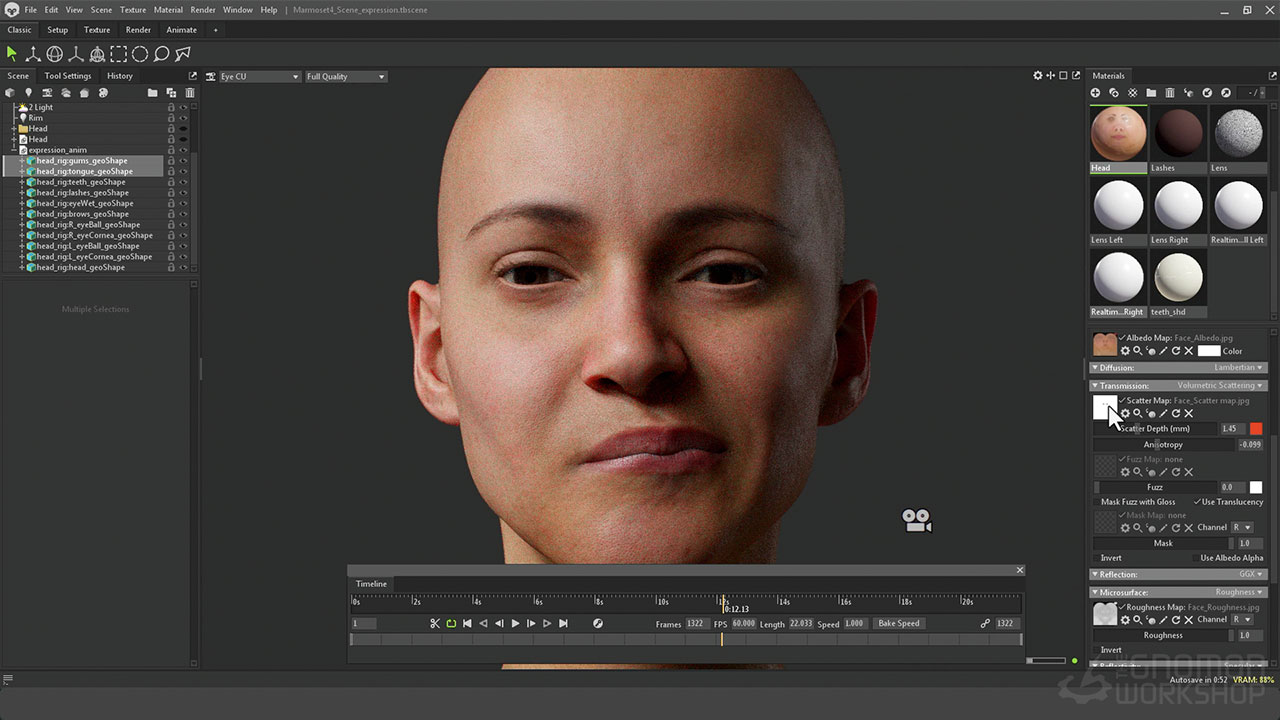Image resolution: width=1280 pixels, height=720 pixels.
Task: Hide head_rig:teeth_geoShape with eye icon
Action: [x=183, y=182]
